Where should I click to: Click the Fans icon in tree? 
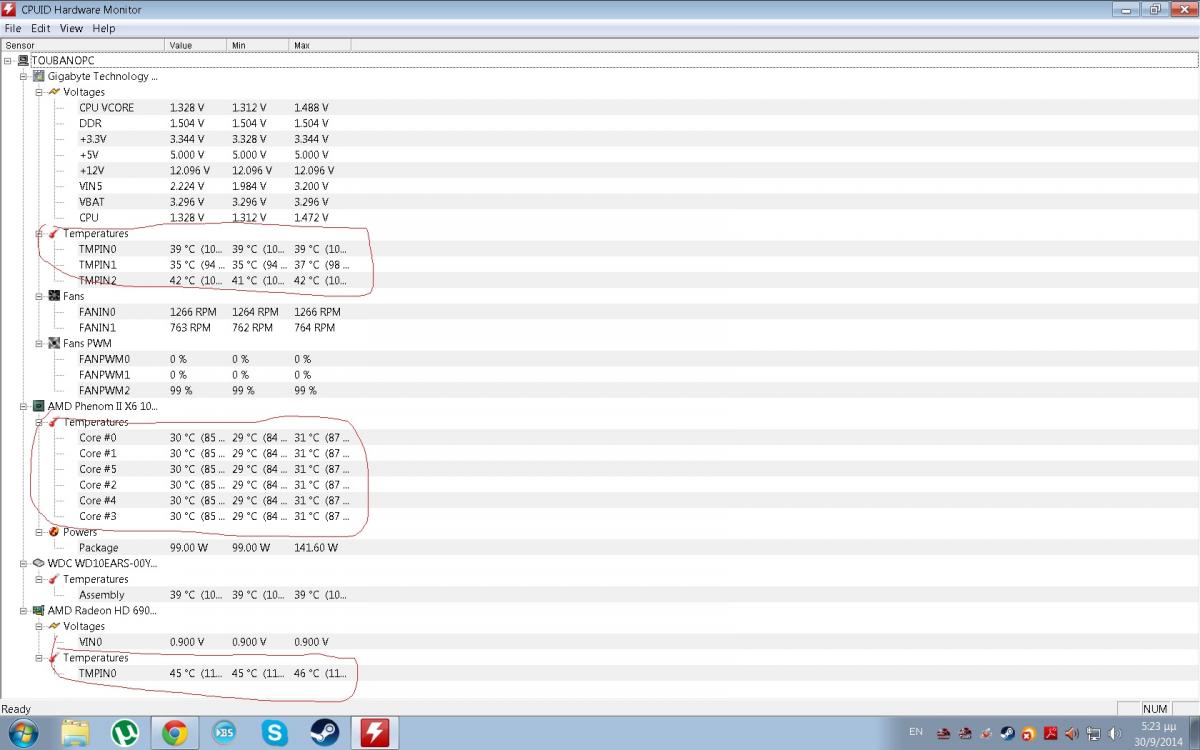click(x=54, y=296)
